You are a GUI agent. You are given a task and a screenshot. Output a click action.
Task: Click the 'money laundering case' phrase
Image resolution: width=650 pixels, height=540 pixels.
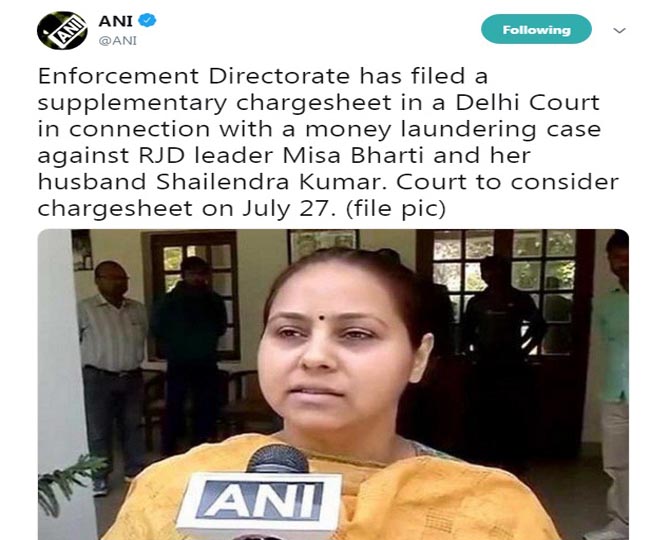click(x=453, y=130)
